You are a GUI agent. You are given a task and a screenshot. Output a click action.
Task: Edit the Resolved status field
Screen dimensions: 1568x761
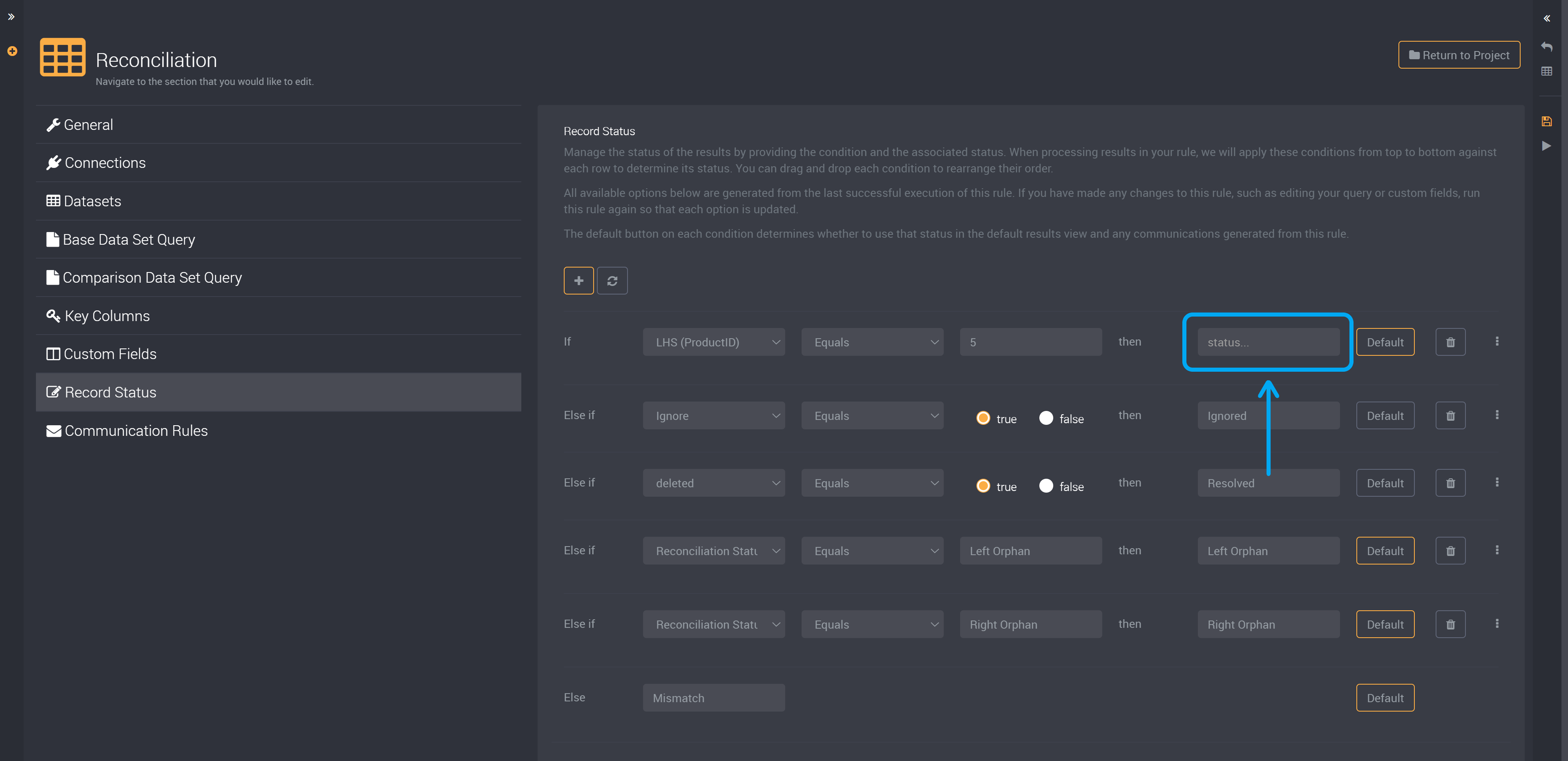click(1269, 483)
